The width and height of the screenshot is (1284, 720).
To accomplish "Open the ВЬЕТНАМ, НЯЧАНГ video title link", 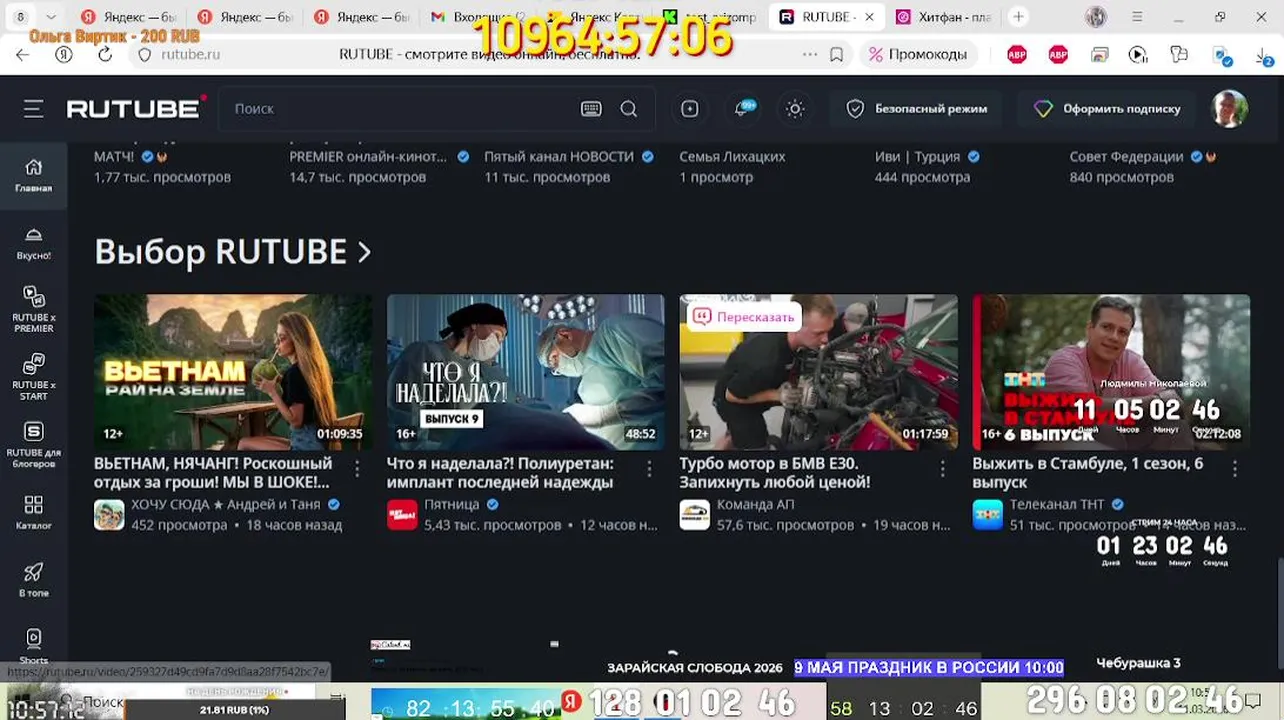I will 213,473.
